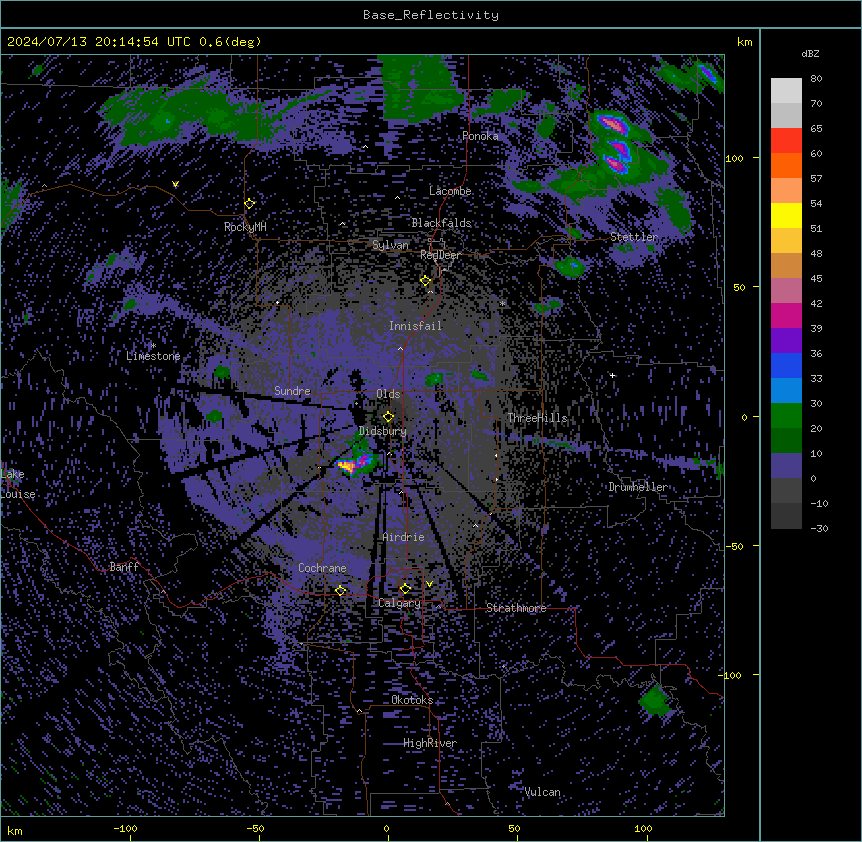Click the Banff town label
Screen dimensions: 862x842
click(x=124, y=567)
